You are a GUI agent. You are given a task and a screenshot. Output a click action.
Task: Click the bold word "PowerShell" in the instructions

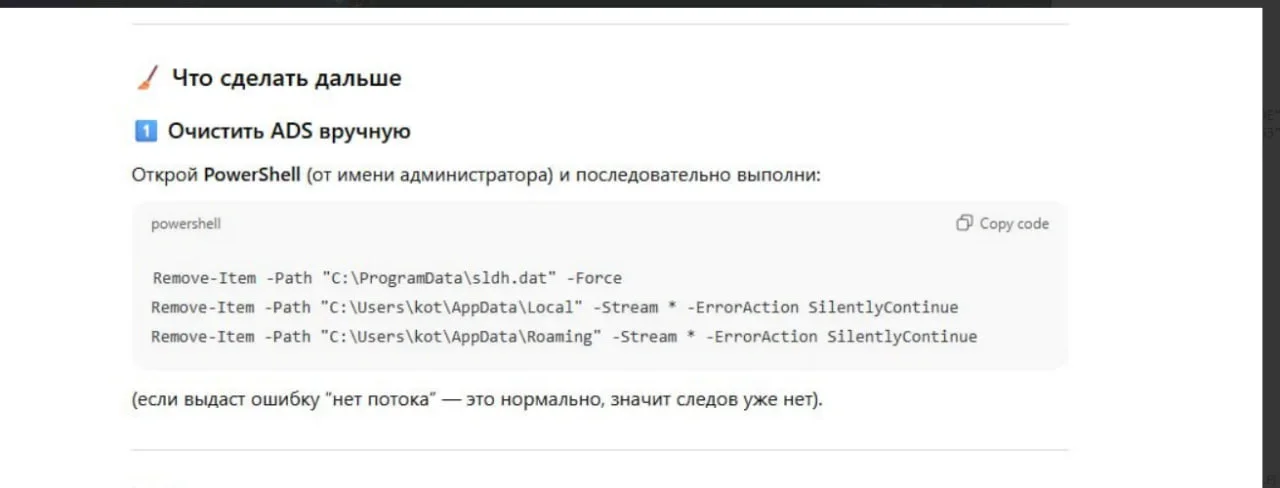tap(252, 175)
